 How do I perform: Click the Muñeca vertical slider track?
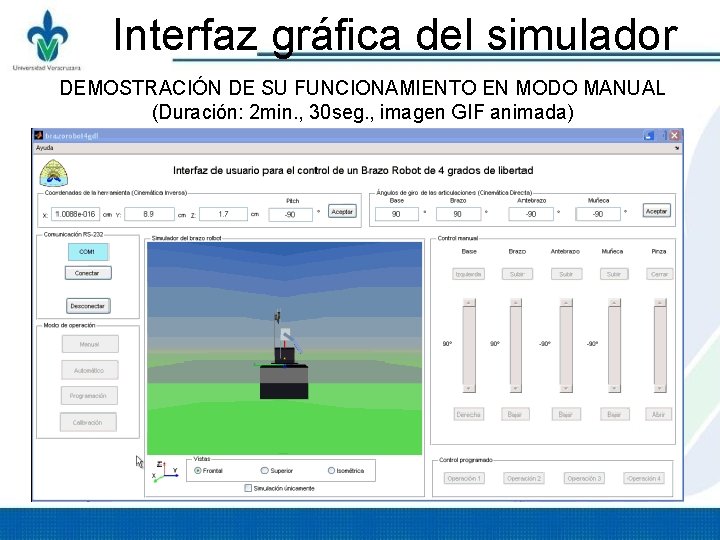614,345
